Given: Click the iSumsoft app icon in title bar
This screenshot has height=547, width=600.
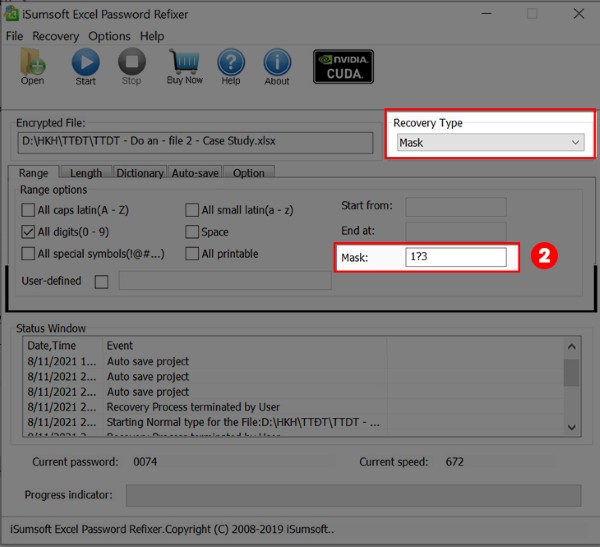Looking at the screenshot, I should tap(13, 14).
